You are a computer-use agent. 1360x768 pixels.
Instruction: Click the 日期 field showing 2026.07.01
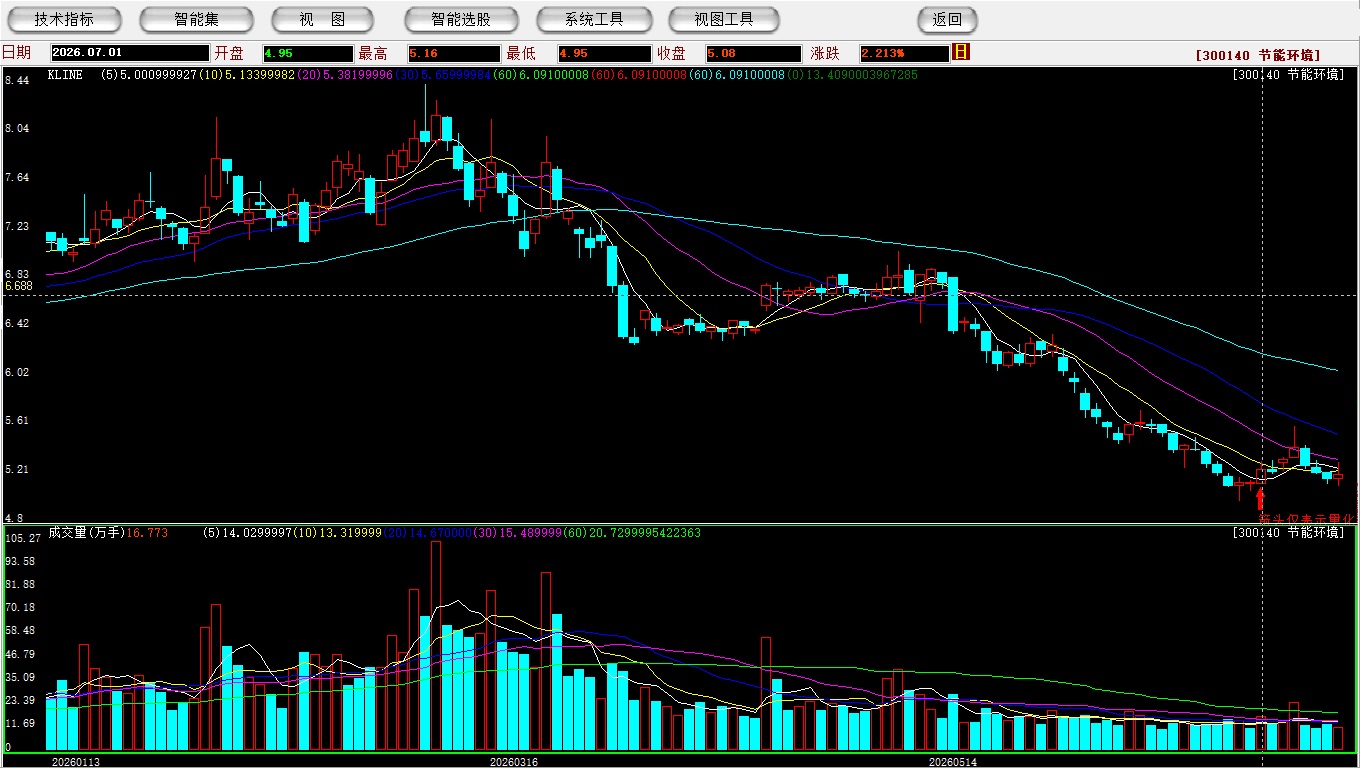pyautogui.click(x=129, y=53)
